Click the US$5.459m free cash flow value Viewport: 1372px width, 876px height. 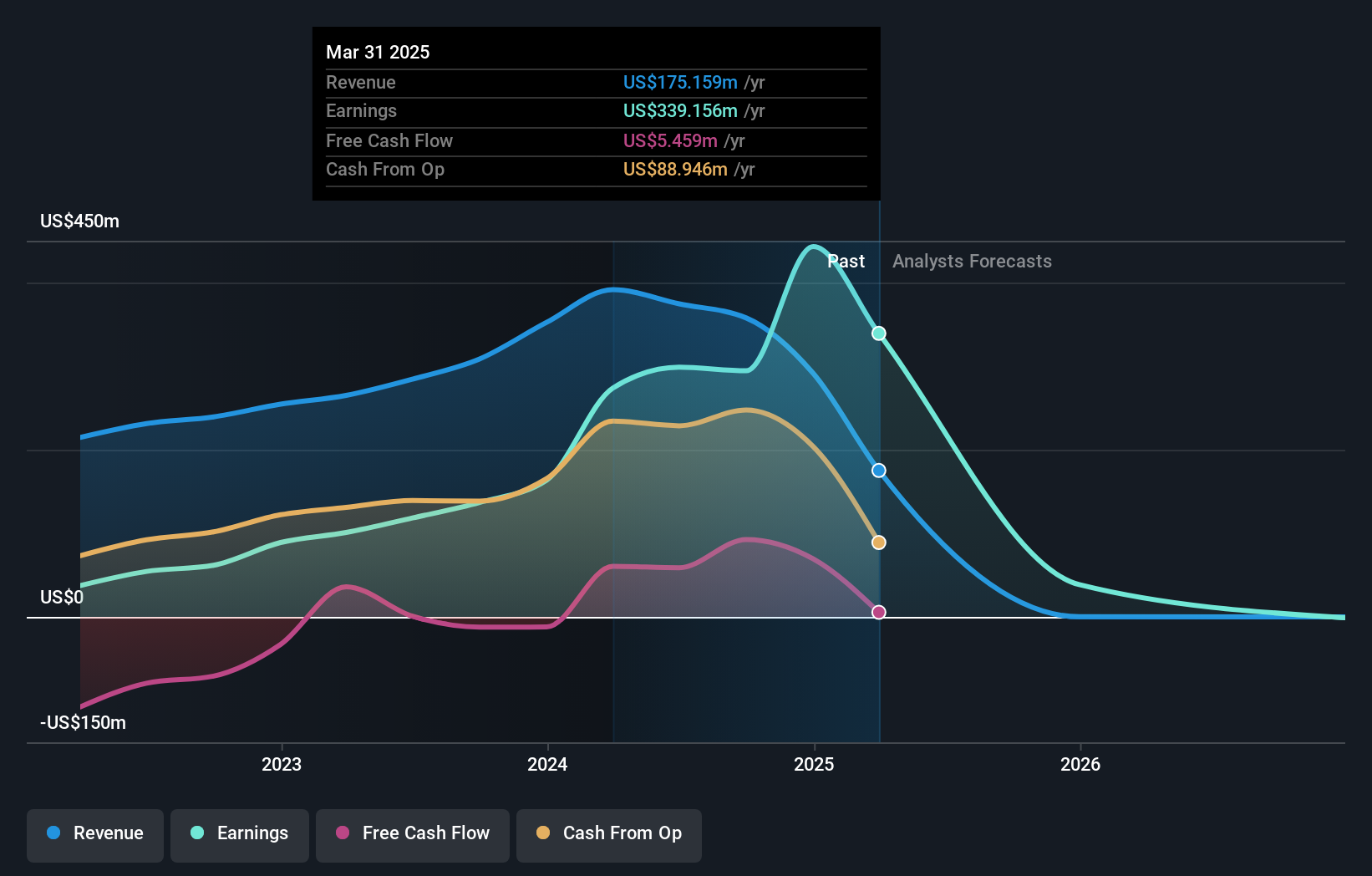pos(670,140)
